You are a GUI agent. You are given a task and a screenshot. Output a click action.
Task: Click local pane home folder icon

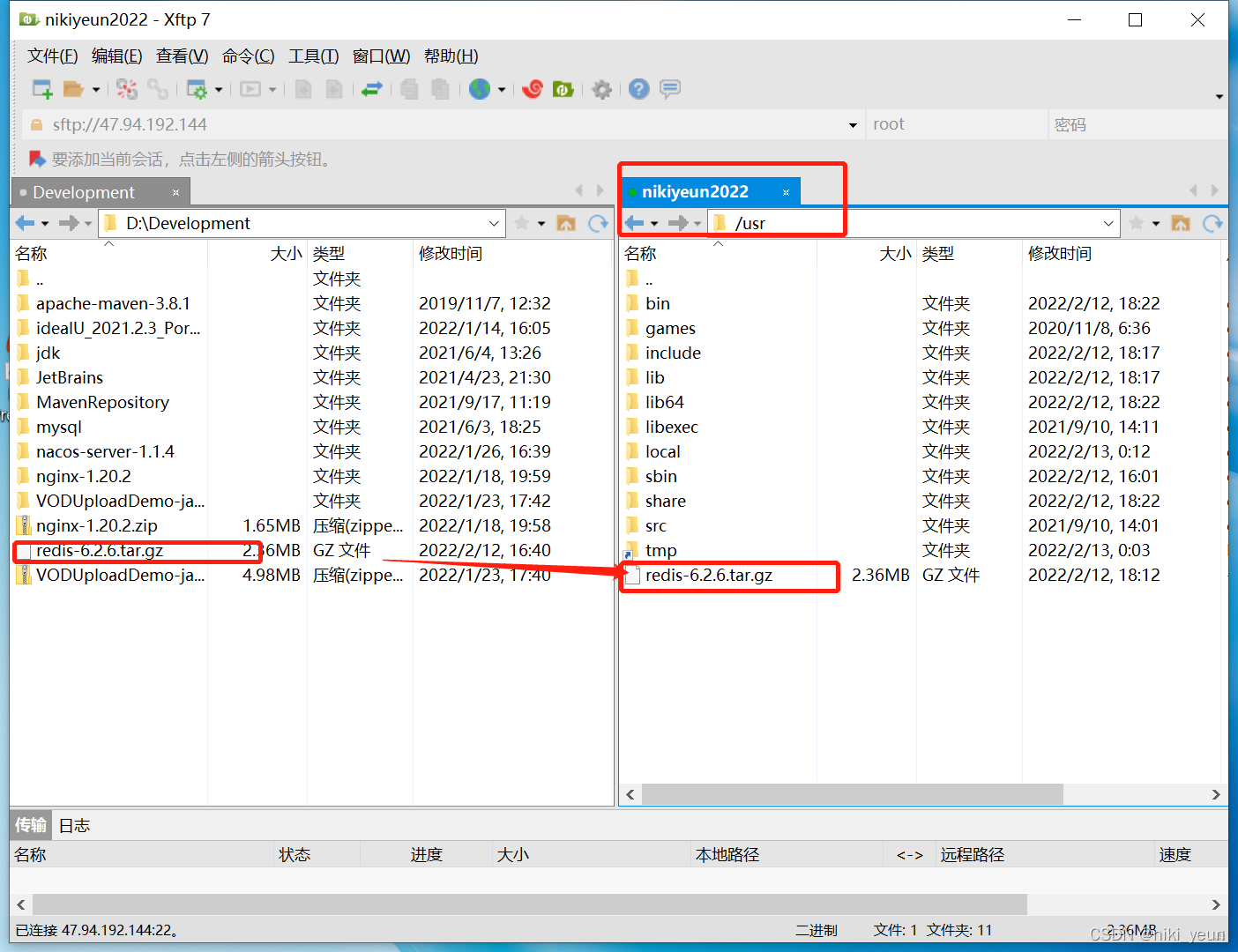click(x=566, y=223)
